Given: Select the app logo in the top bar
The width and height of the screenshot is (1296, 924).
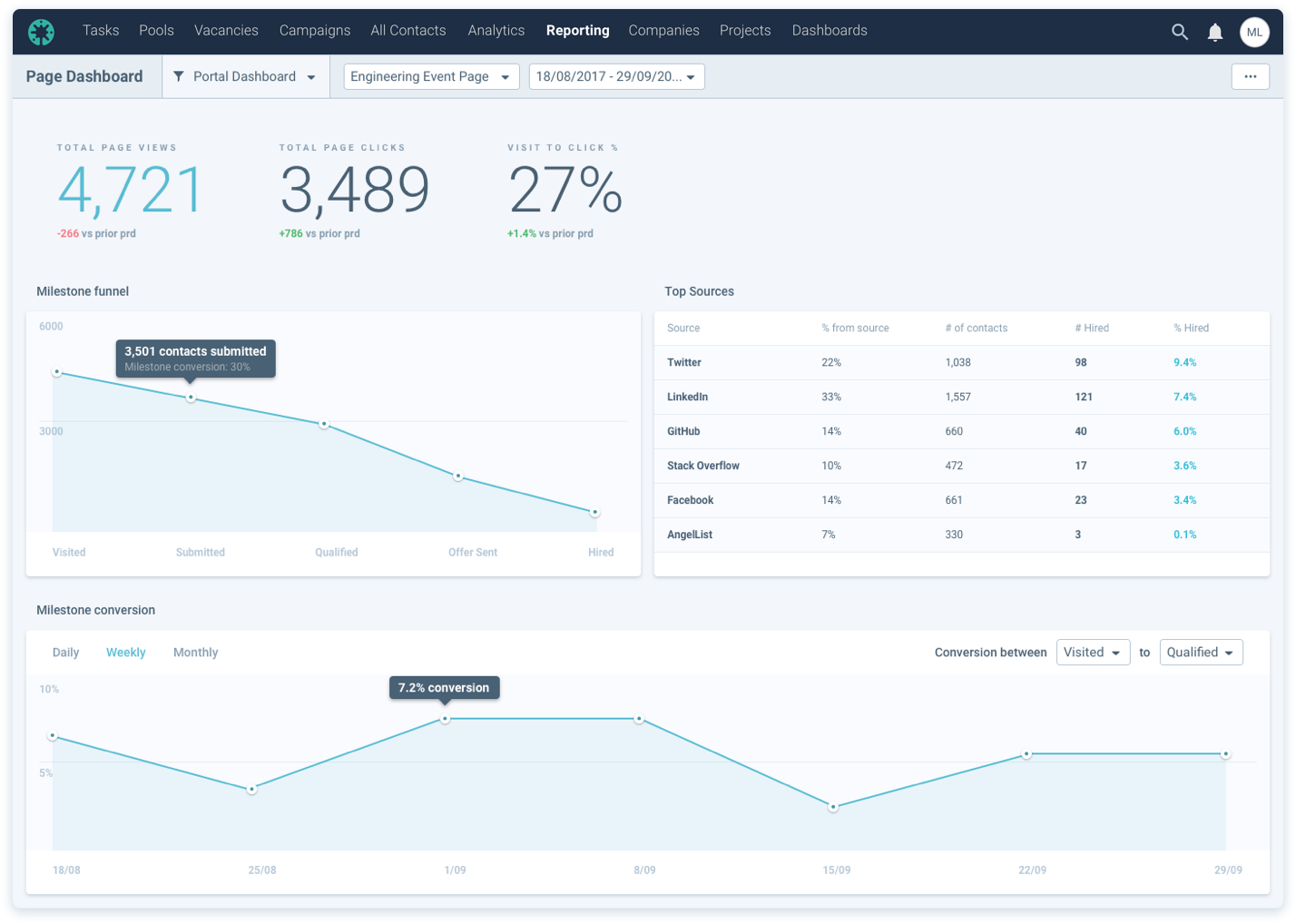Looking at the screenshot, I should point(42,31).
